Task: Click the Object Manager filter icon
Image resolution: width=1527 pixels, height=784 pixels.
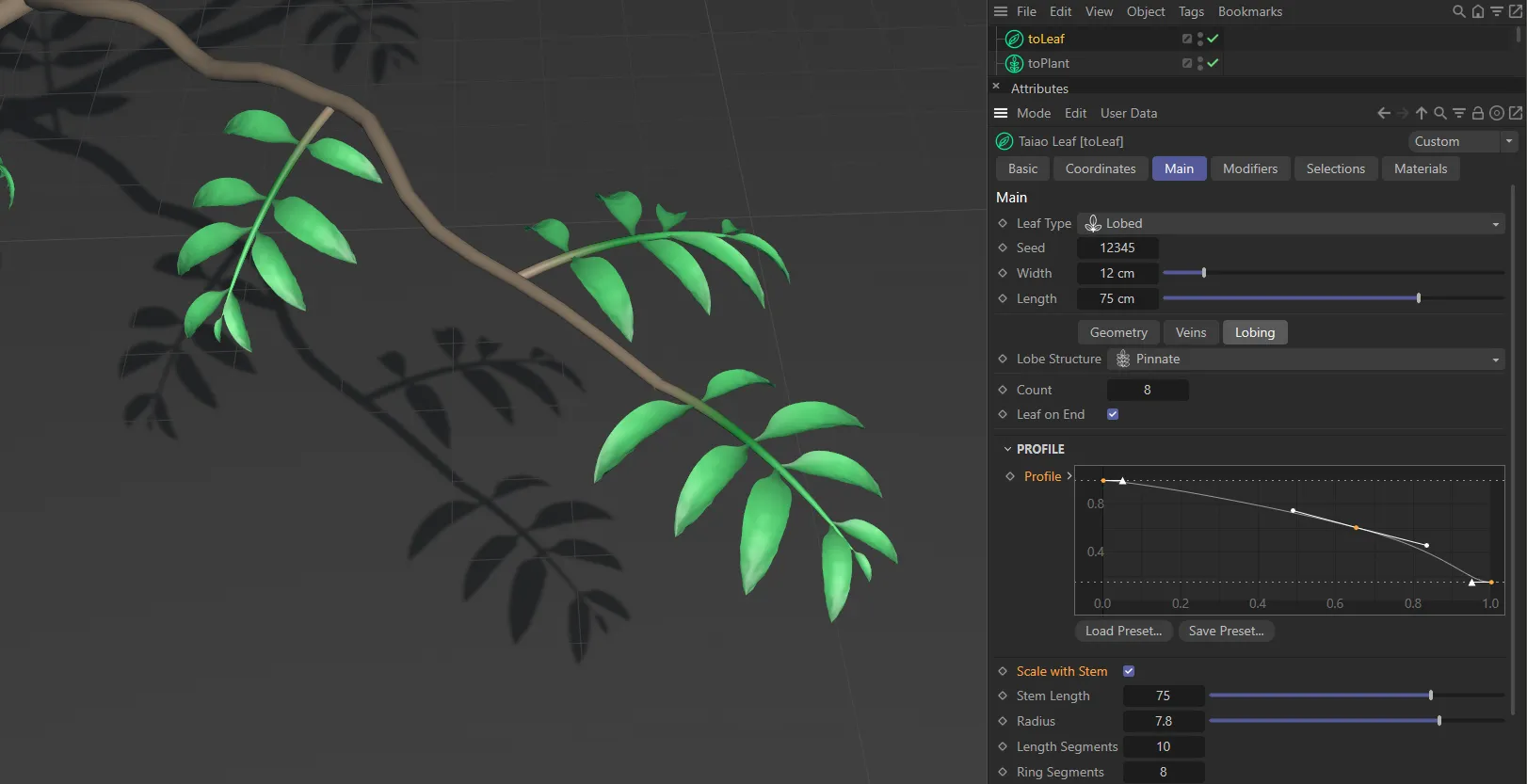Action: (x=1497, y=11)
